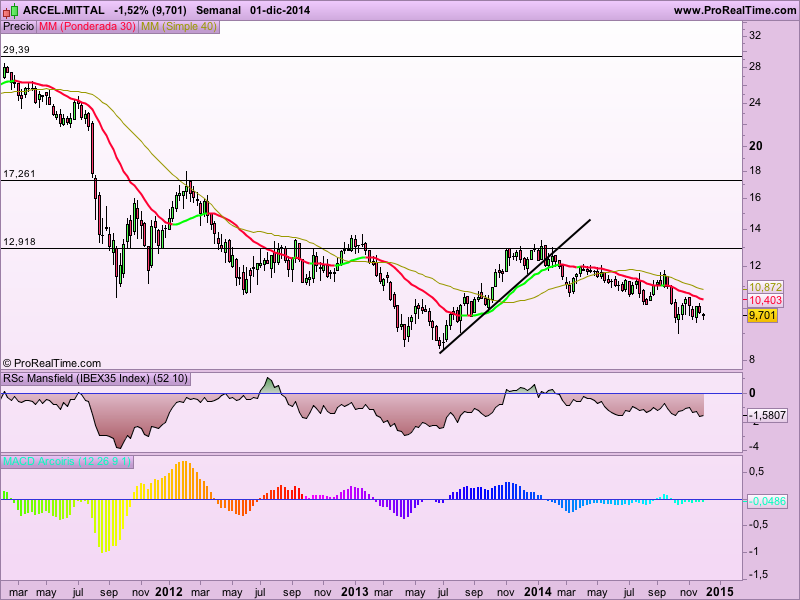Click the 01-dic-2014 date in title
Viewport: 800px width, 600px height.
click(280, 10)
